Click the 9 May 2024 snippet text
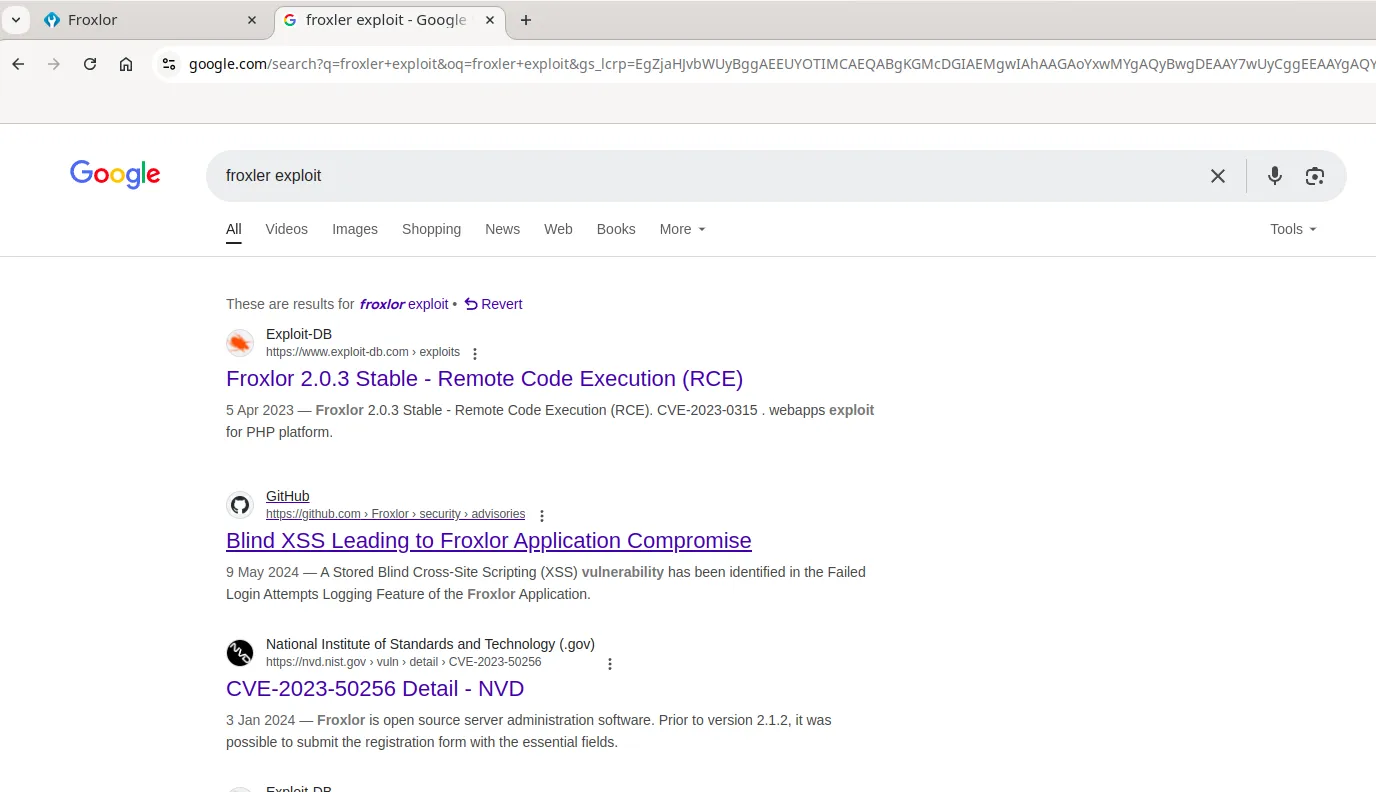 546,583
